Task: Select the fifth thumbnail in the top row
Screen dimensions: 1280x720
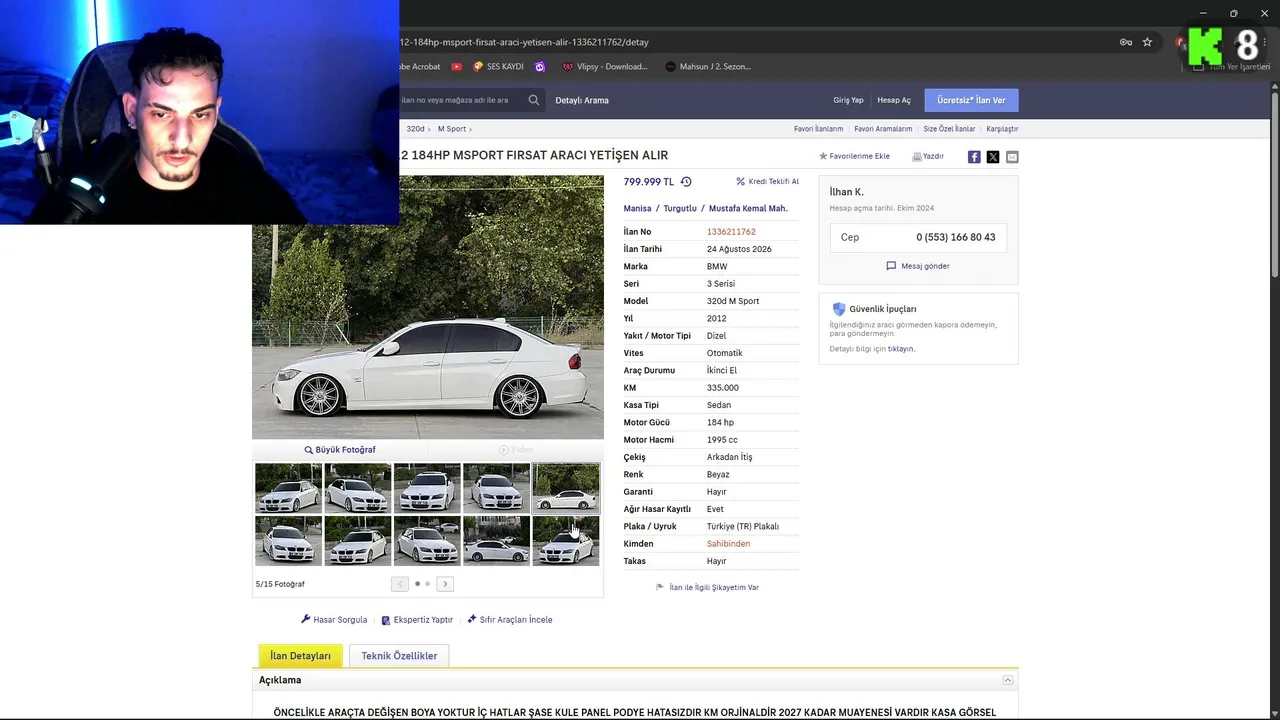Action: tap(566, 488)
